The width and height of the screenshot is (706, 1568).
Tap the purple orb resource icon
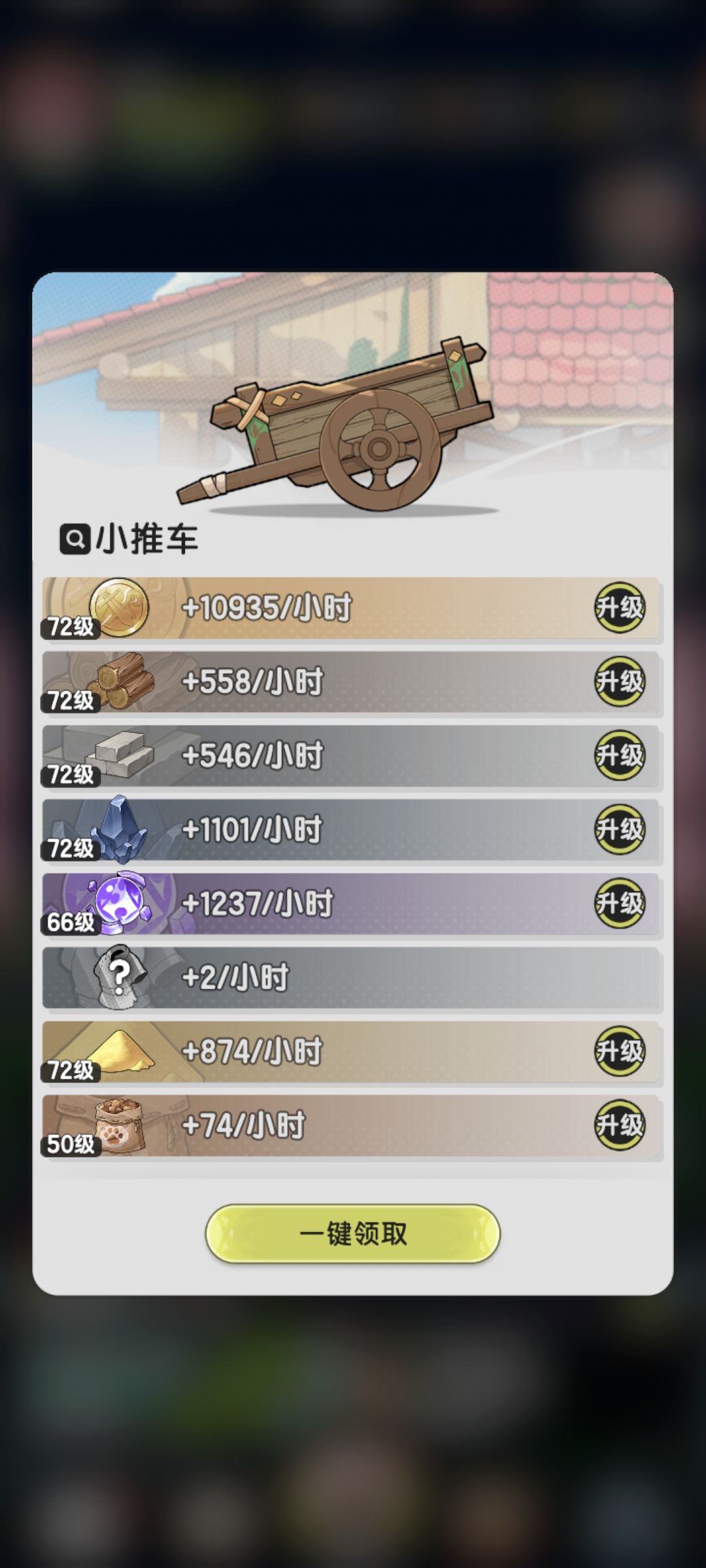tap(119, 903)
